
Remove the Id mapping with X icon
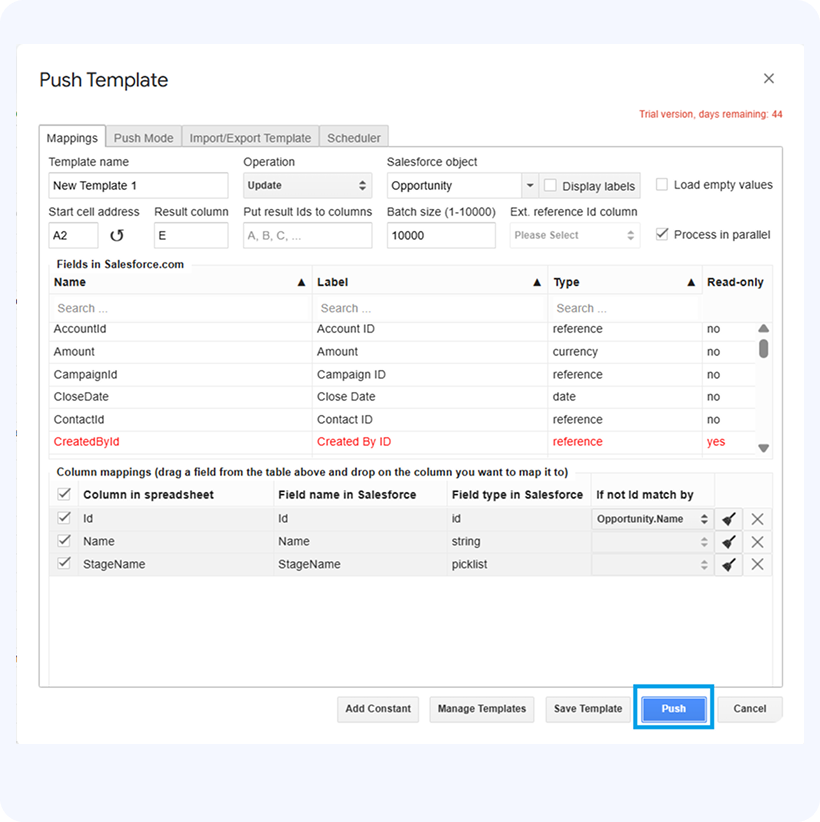pos(757,519)
